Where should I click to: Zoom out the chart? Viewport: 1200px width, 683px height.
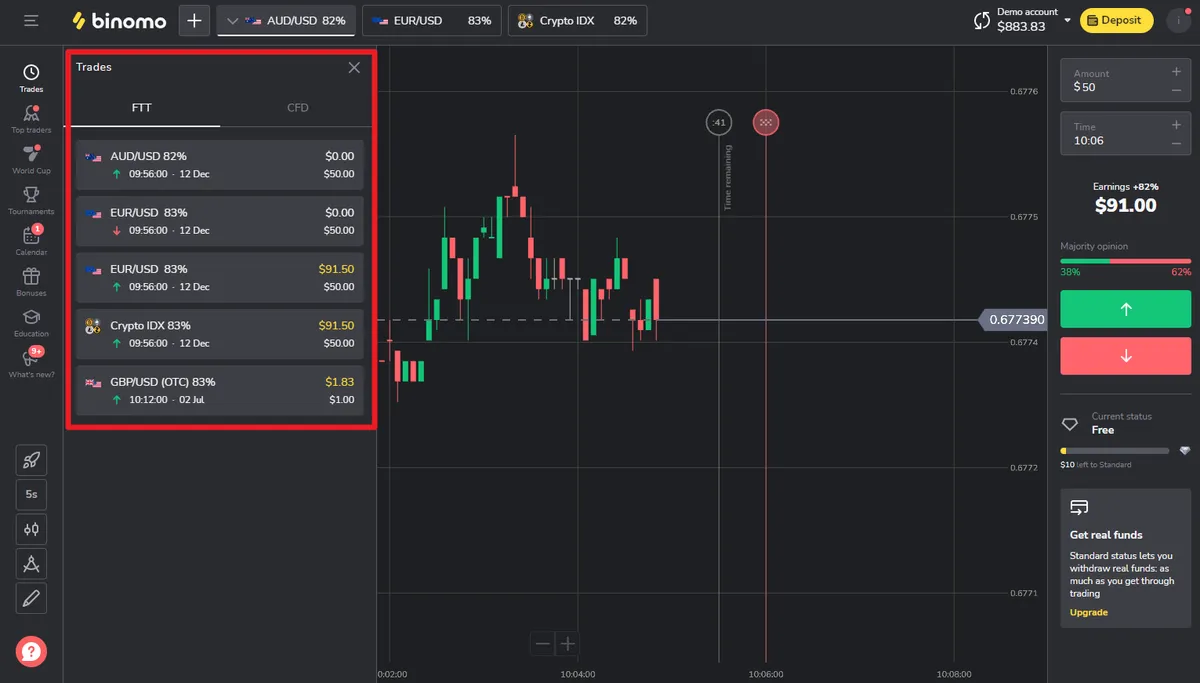pyautogui.click(x=543, y=644)
